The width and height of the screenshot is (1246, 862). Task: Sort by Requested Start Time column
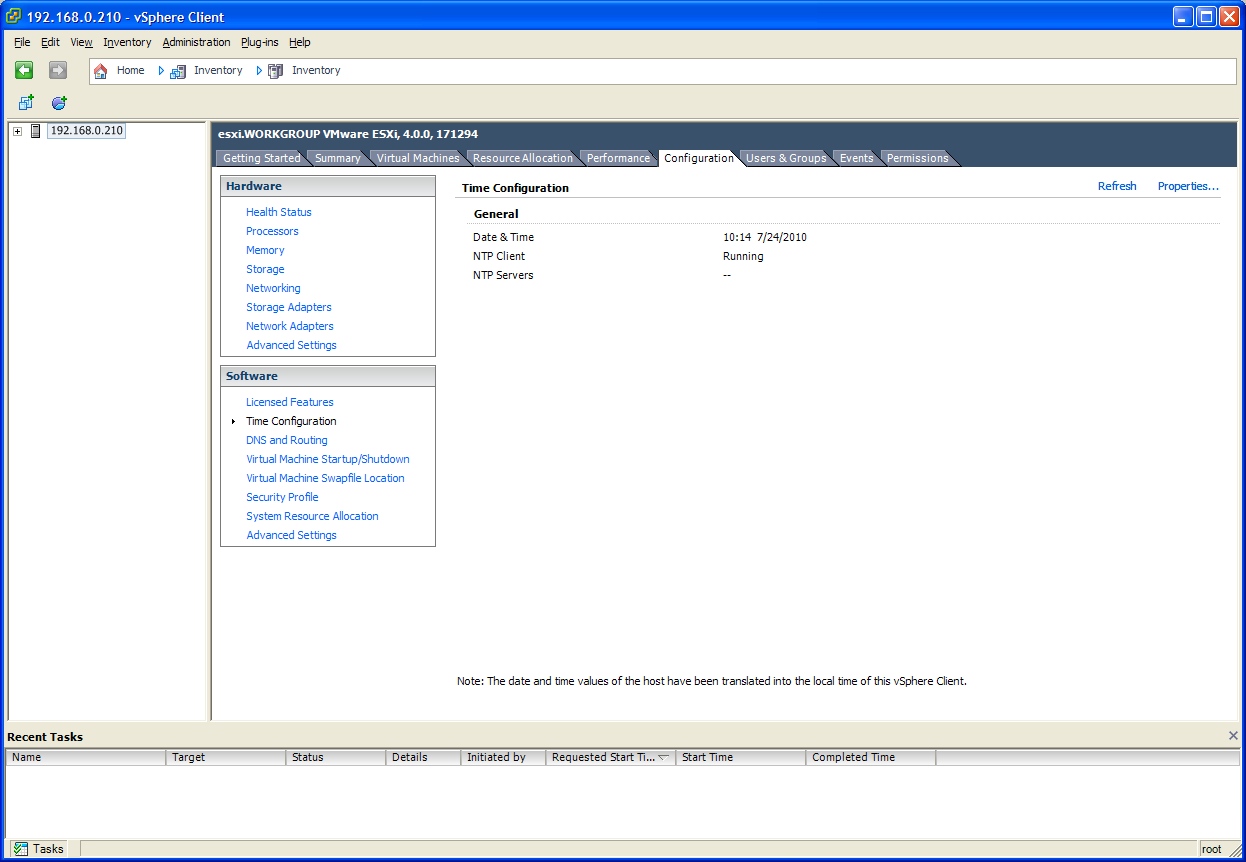pos(610,758)
